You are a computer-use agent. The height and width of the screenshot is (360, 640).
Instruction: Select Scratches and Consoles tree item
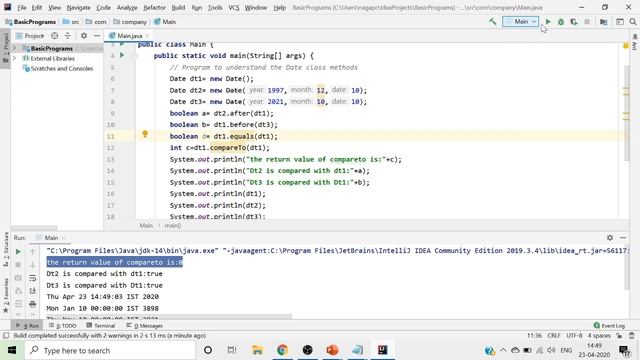[x=58, y=69]
